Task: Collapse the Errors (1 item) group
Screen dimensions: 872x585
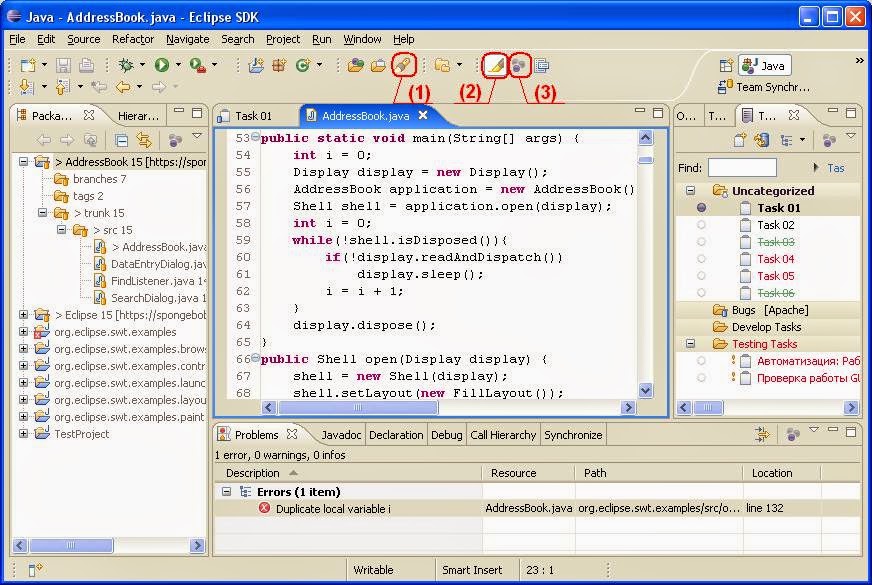Action: (226, 492)
